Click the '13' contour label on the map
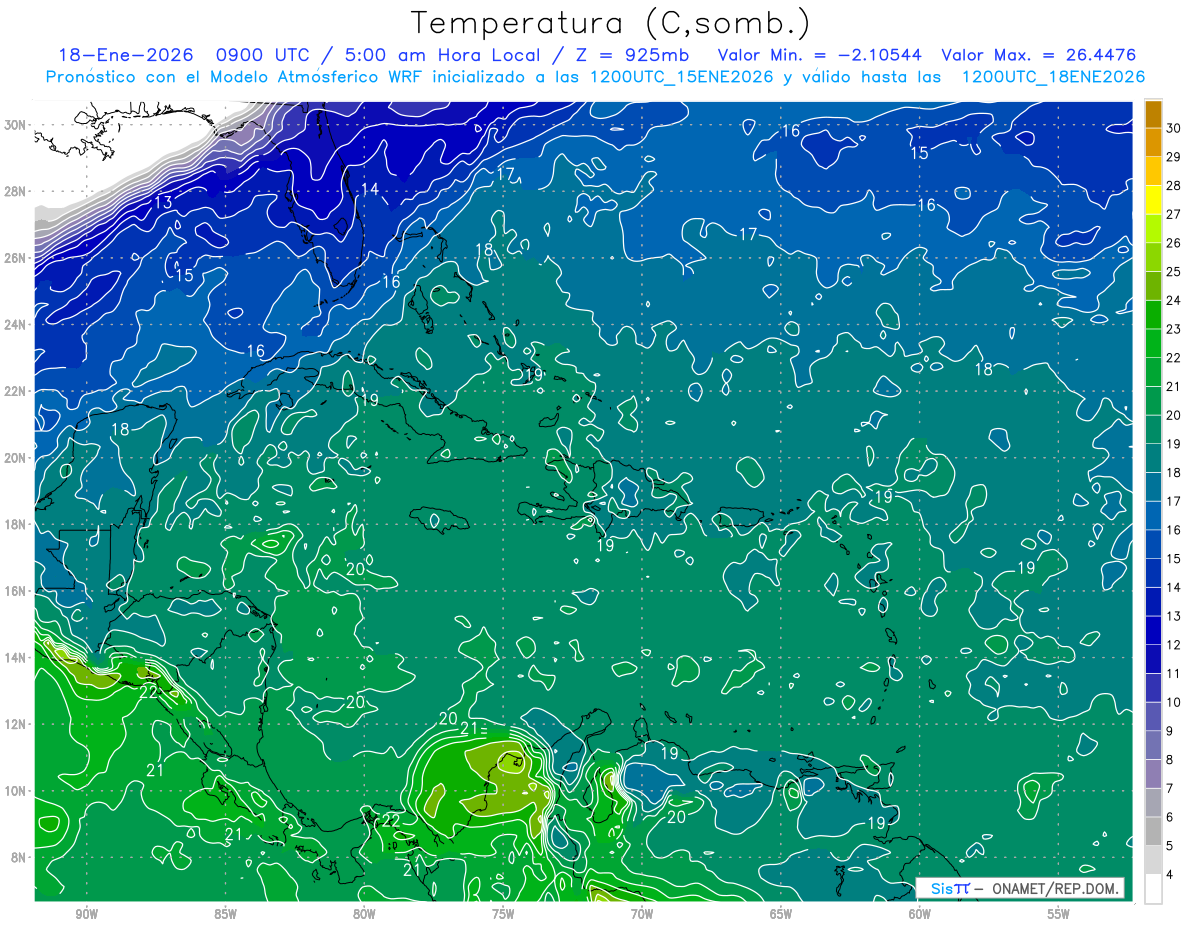Image resolution: width=1200 pixels, height=927 pixels. tap(163, 203)
